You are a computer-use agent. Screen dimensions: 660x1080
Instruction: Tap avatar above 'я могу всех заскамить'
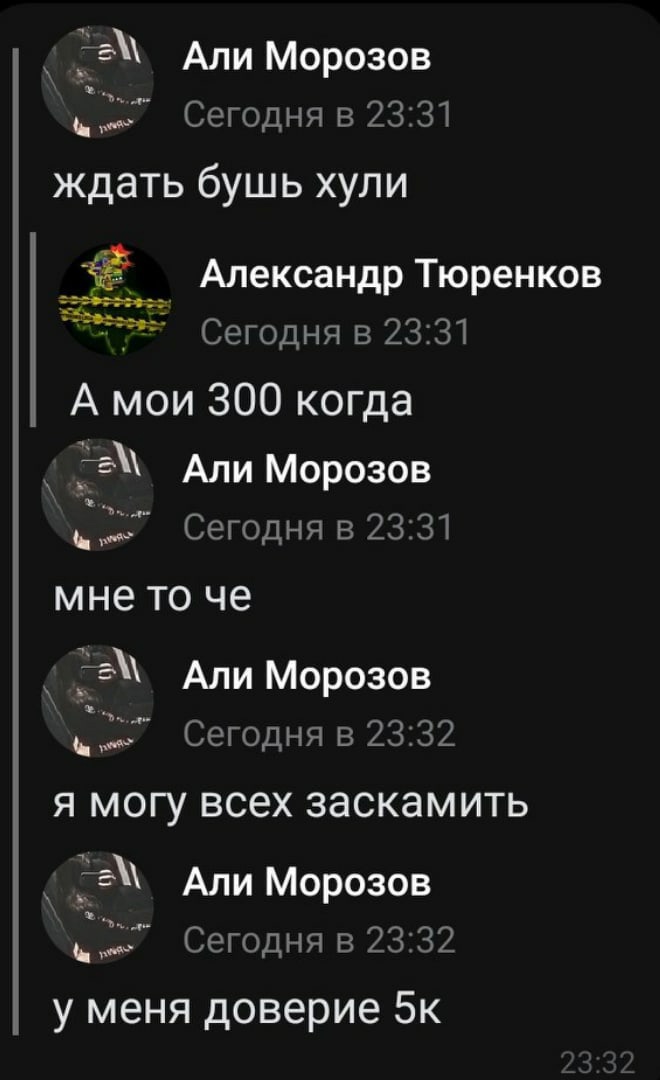click(x=97, y=701)
